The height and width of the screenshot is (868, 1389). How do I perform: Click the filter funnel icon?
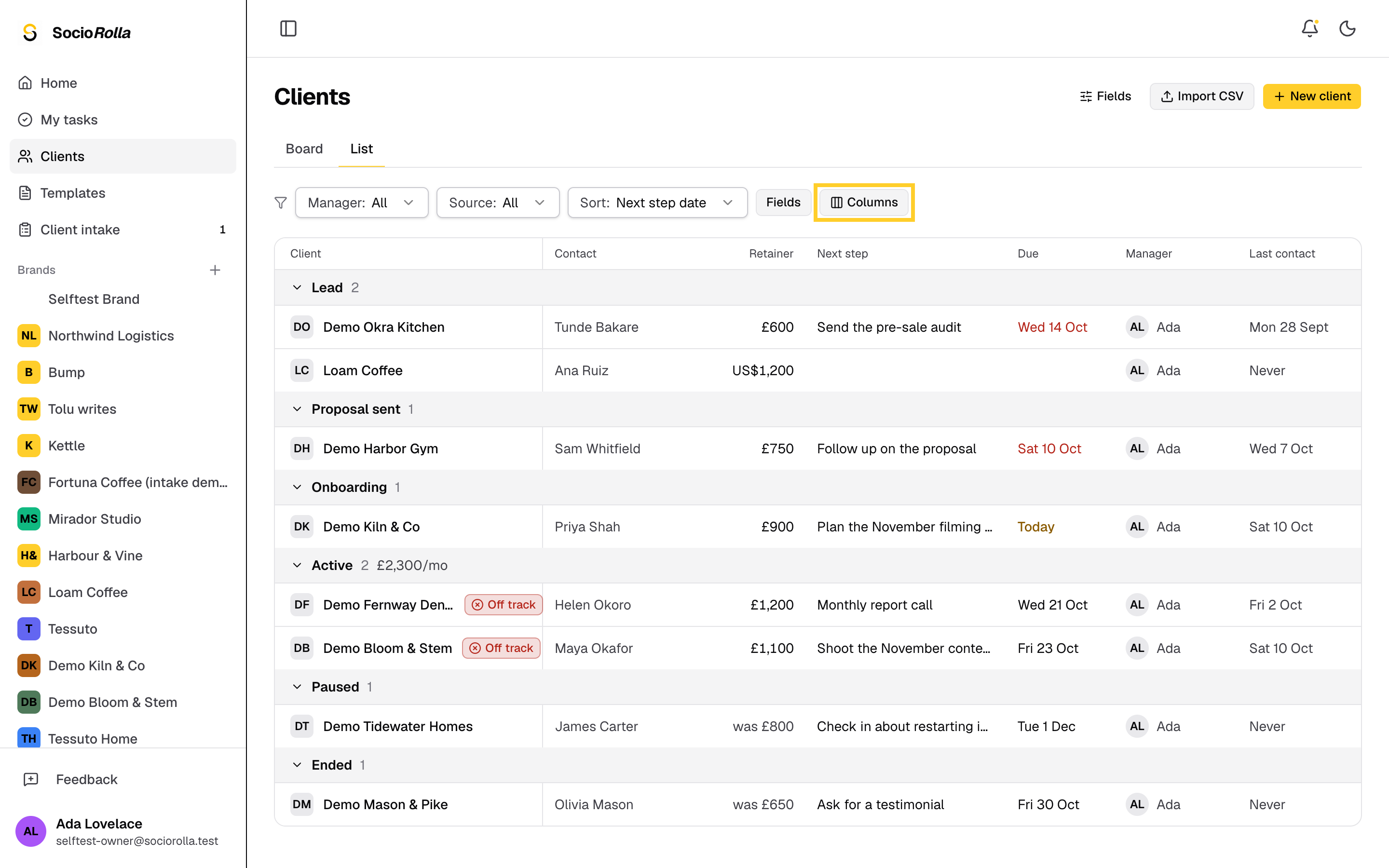tap(281, 203)
